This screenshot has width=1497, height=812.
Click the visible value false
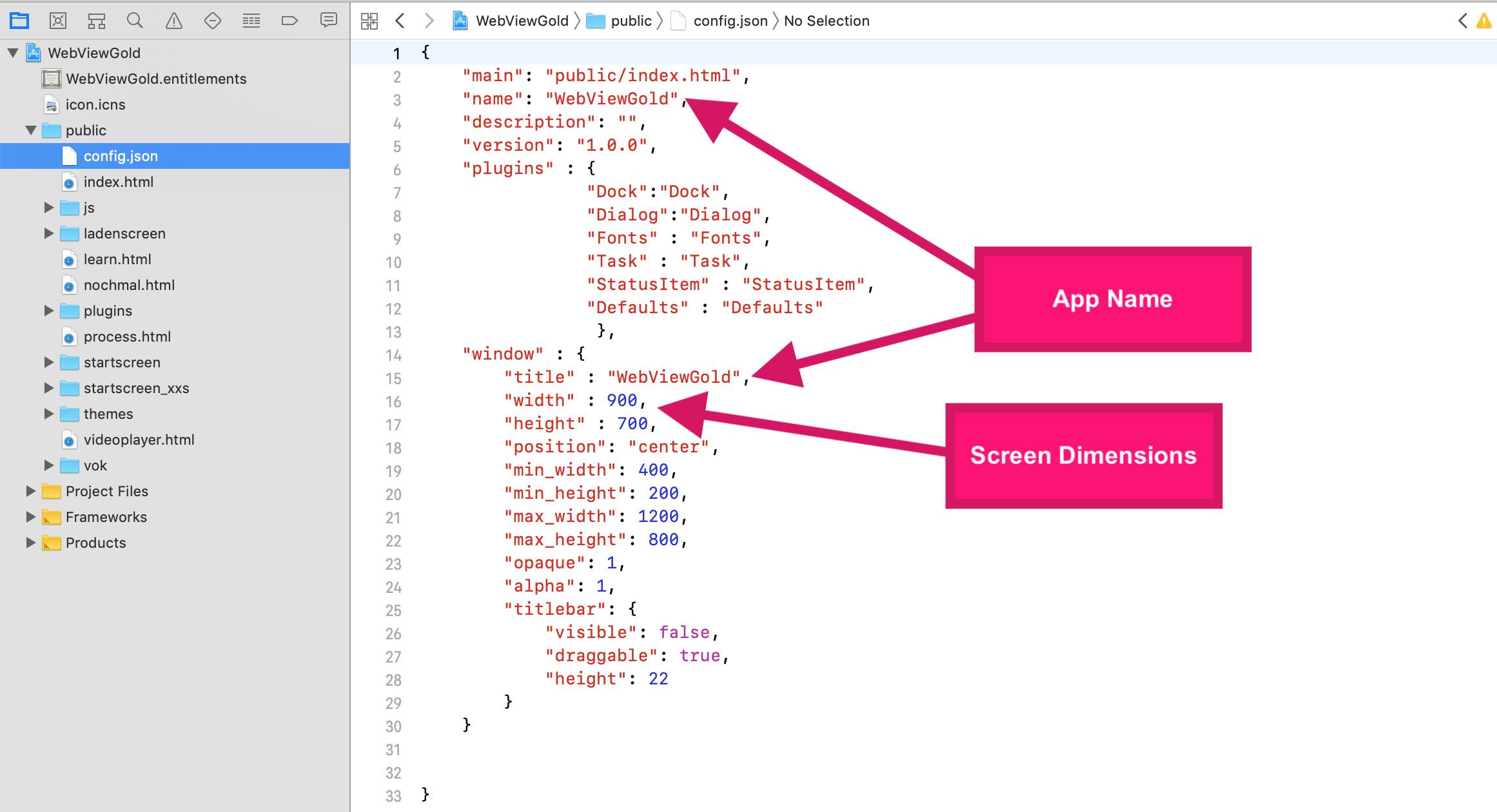coord(684,632)
